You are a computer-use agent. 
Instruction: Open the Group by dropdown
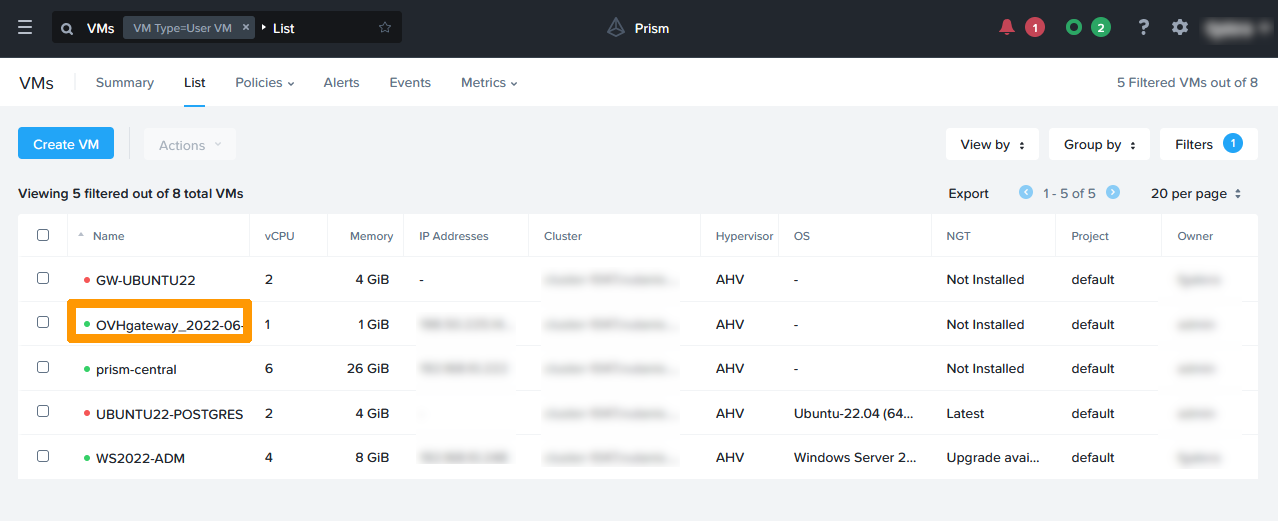coord(1099,144)
